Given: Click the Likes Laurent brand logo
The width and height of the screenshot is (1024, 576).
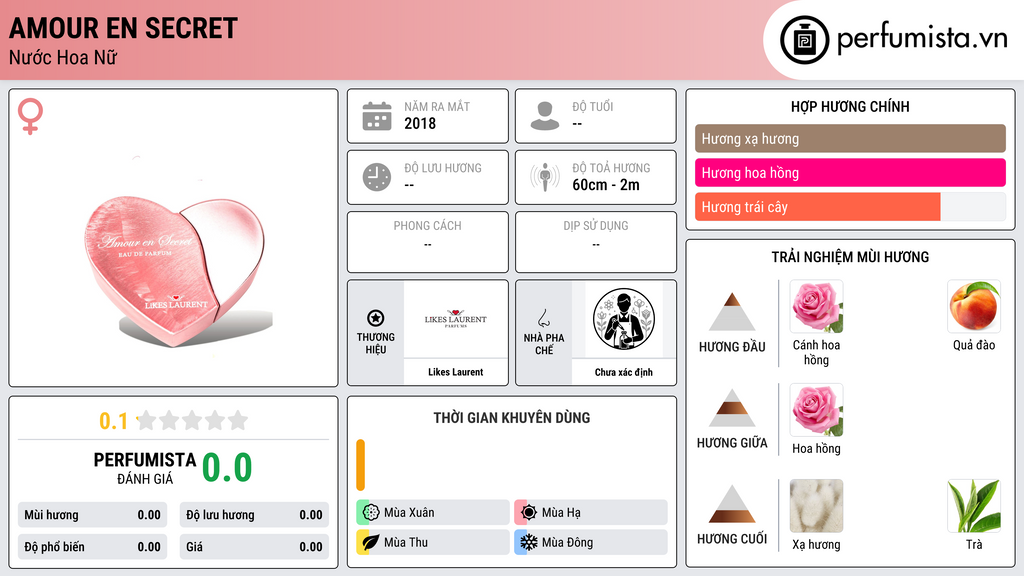Looking at the screenshot, I should 455,319.
